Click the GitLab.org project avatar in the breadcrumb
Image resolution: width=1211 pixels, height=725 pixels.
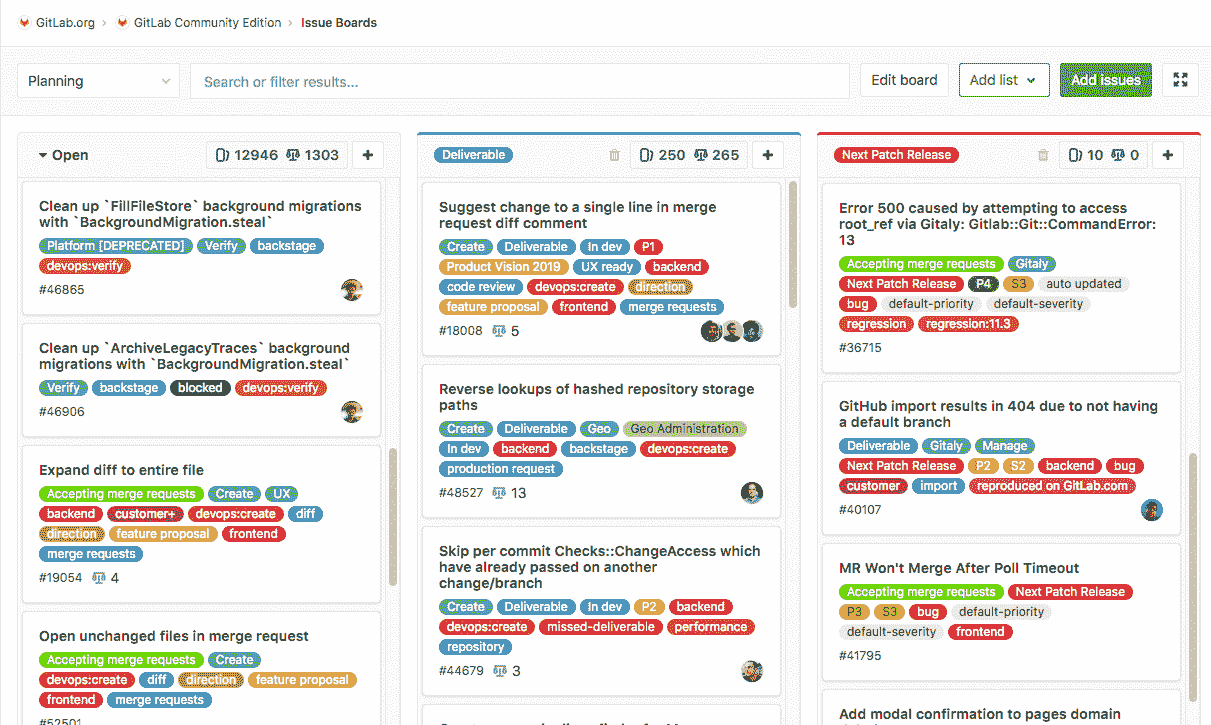click(x=22, y=21)
